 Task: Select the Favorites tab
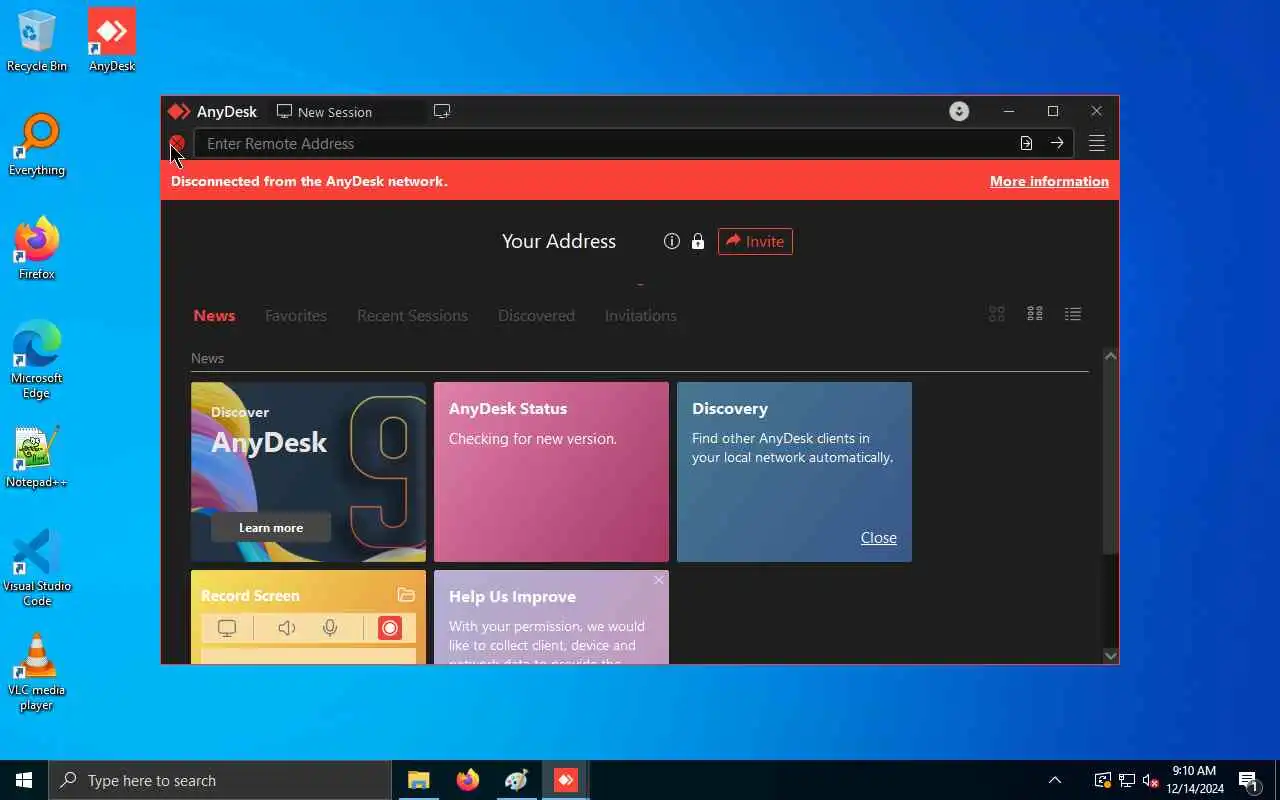point(296,315)
